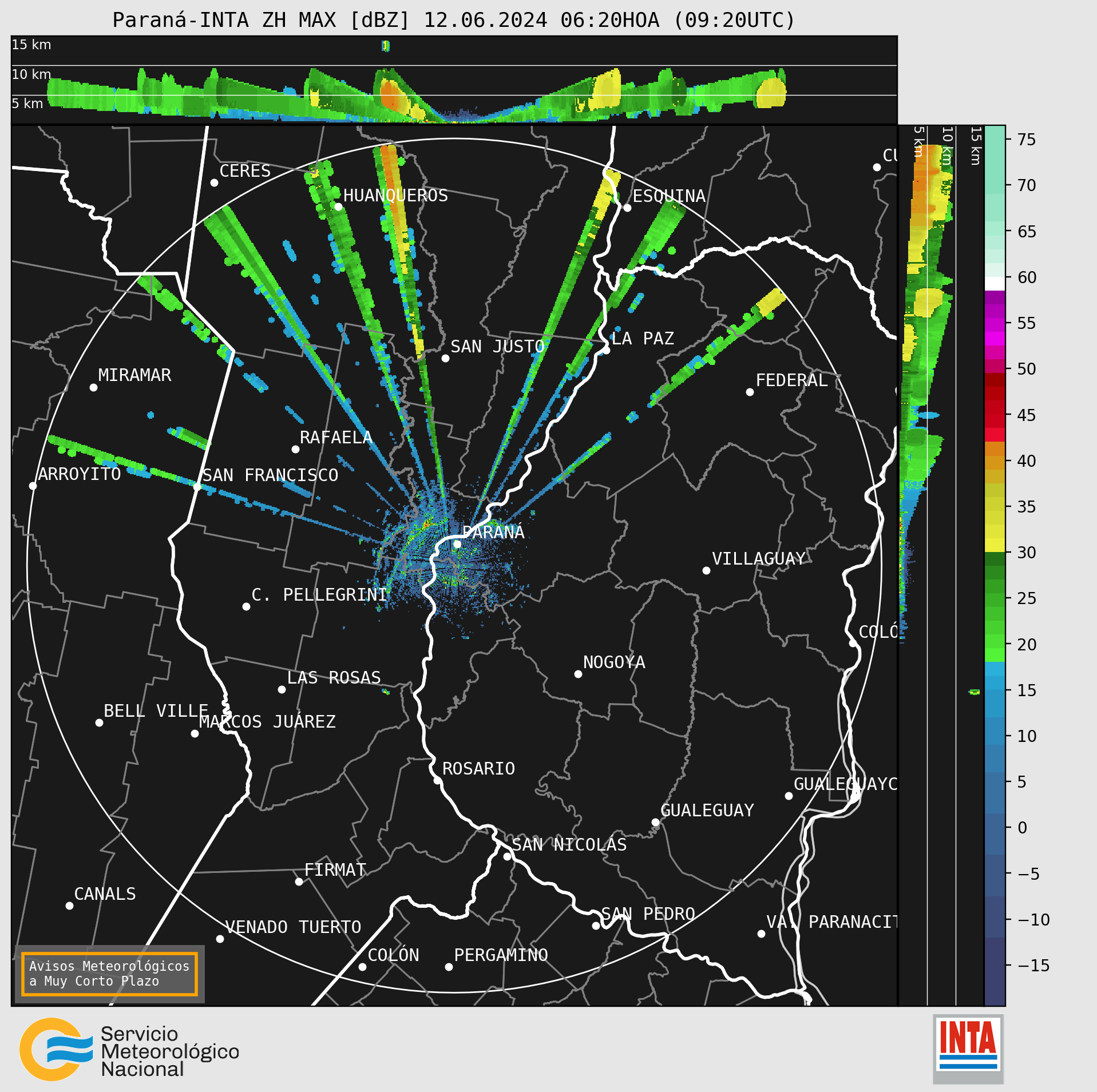Click the CERES city label

[245, 171]
